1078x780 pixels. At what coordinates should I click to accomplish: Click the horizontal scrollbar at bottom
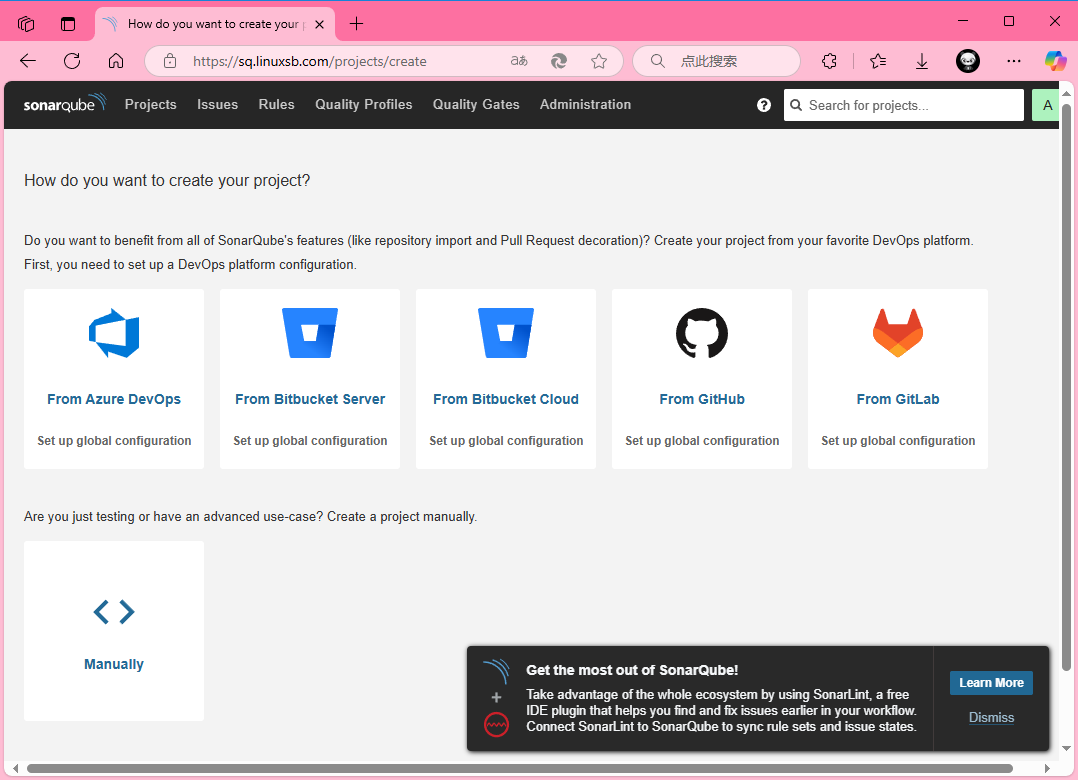(x=519, y=768)
